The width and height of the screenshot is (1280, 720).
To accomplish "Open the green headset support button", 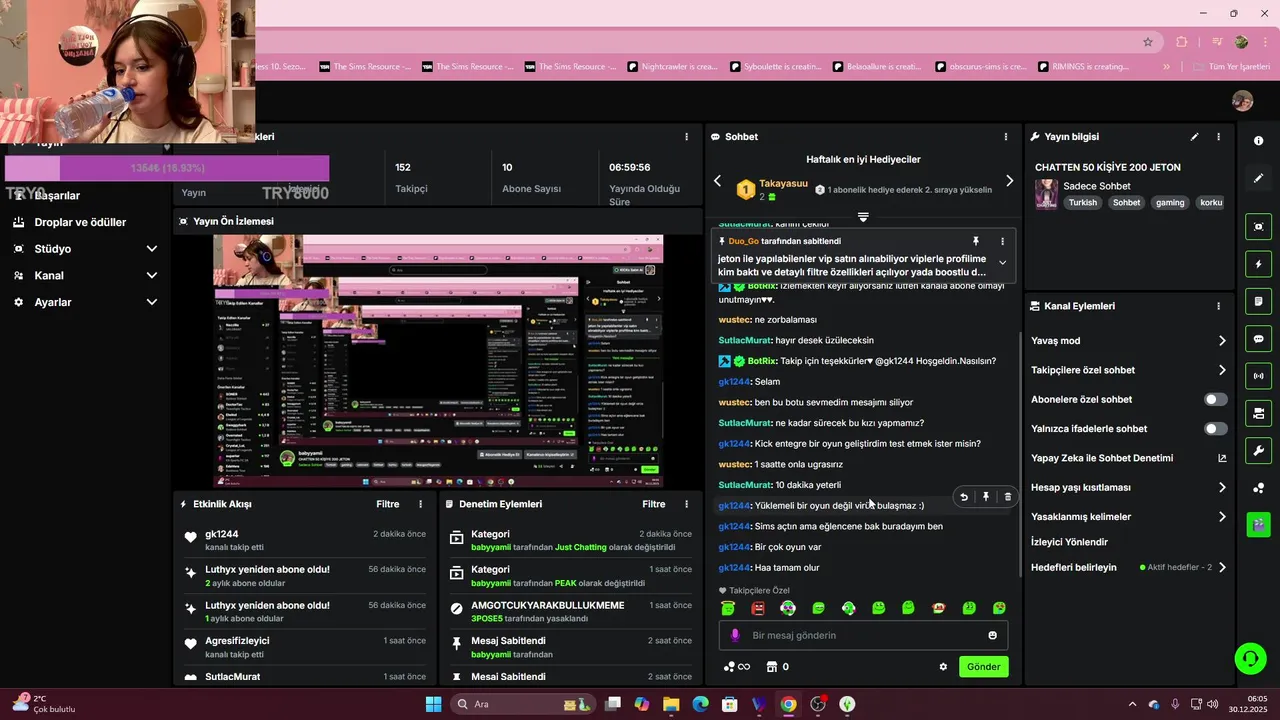I will (x=1250, y=658).
